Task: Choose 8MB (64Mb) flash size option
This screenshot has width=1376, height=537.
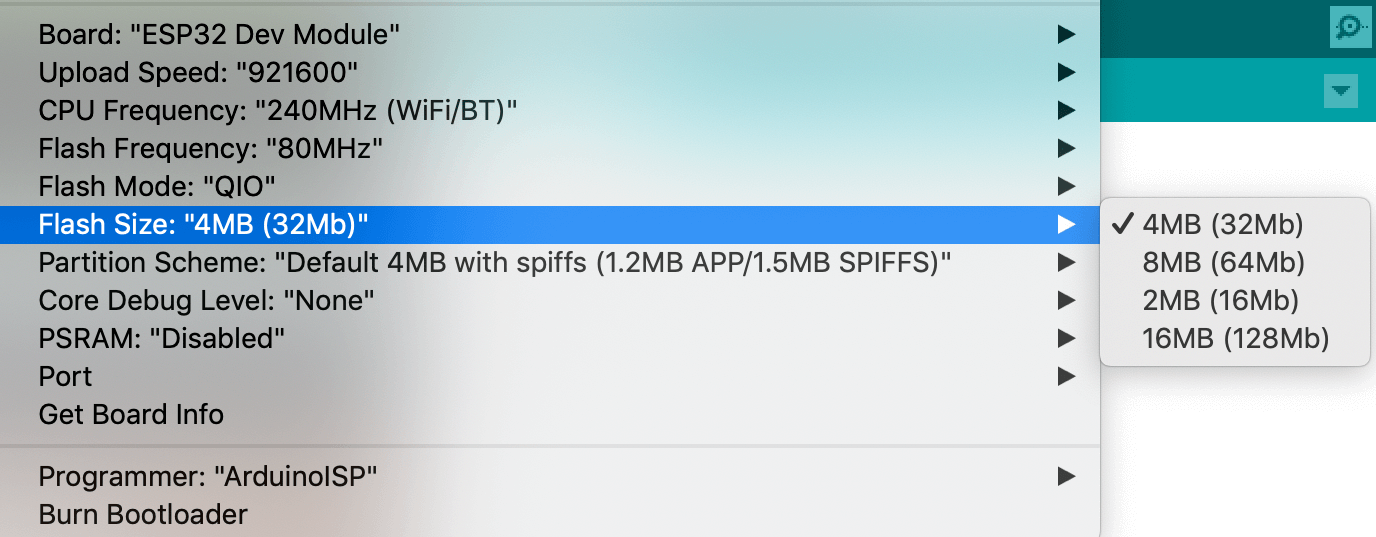Action: pos(1223,262)
